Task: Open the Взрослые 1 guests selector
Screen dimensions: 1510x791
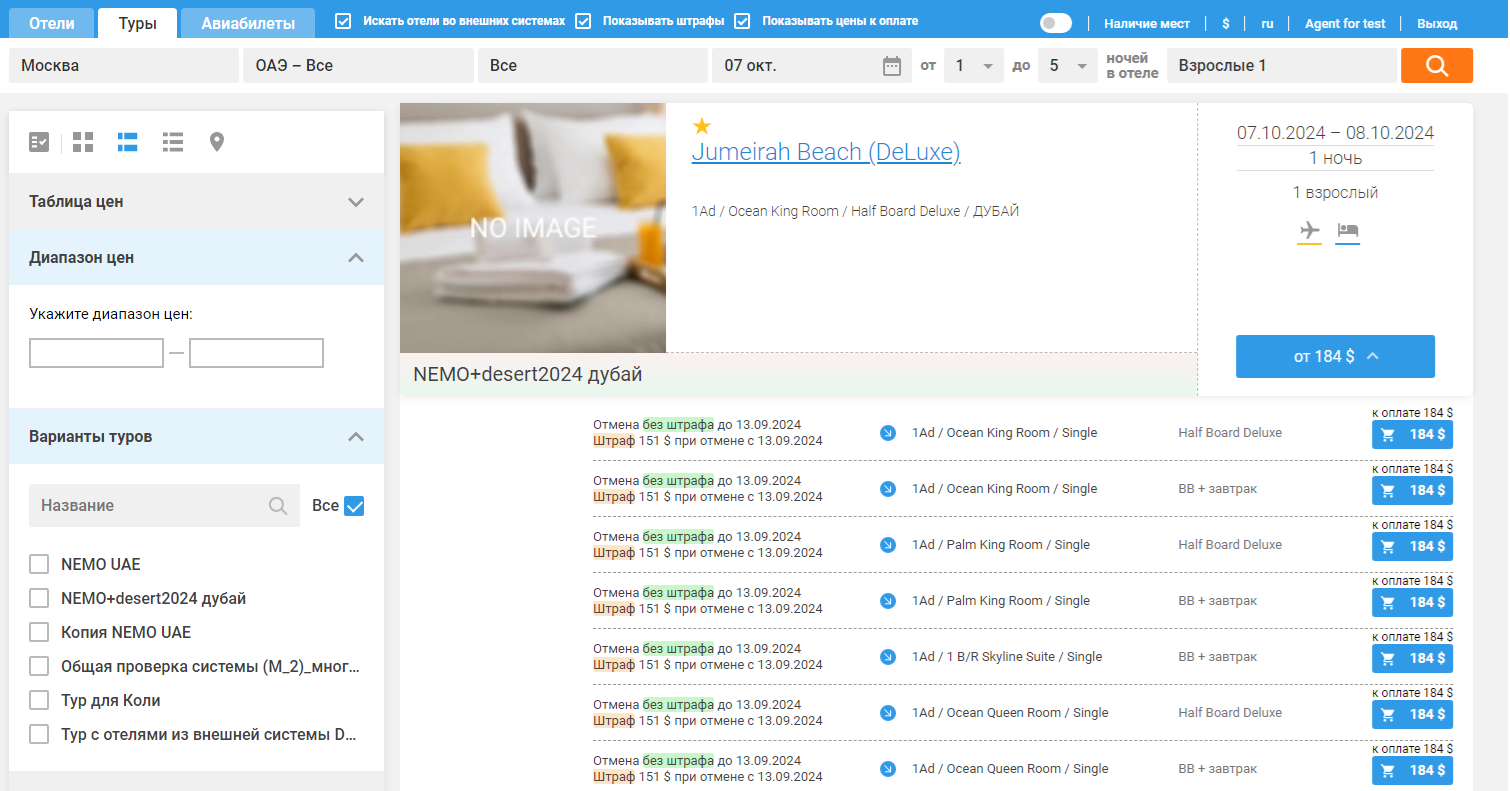Action: coord(1281,66)
